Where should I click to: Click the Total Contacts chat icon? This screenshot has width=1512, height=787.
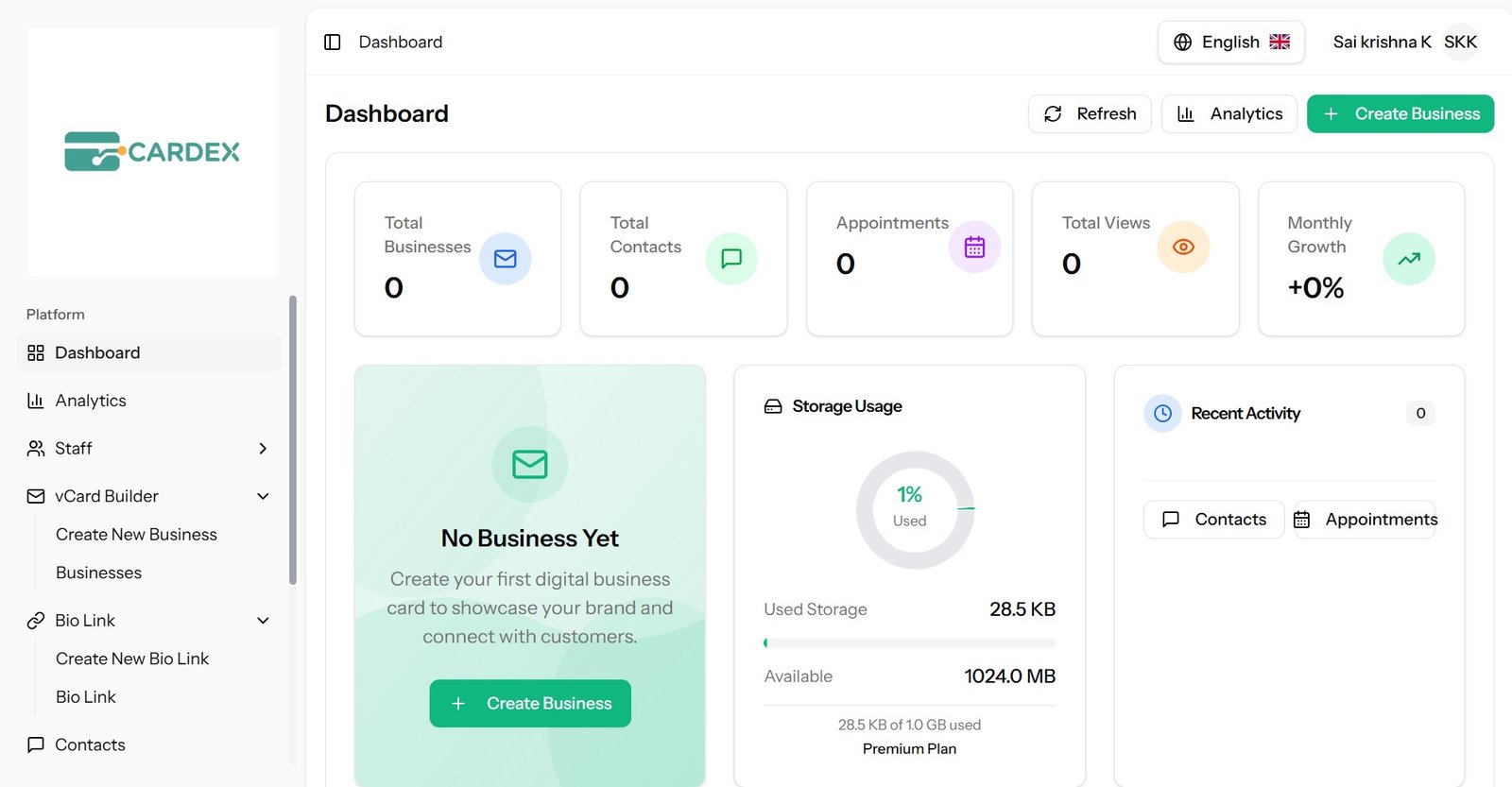(731, 259)
